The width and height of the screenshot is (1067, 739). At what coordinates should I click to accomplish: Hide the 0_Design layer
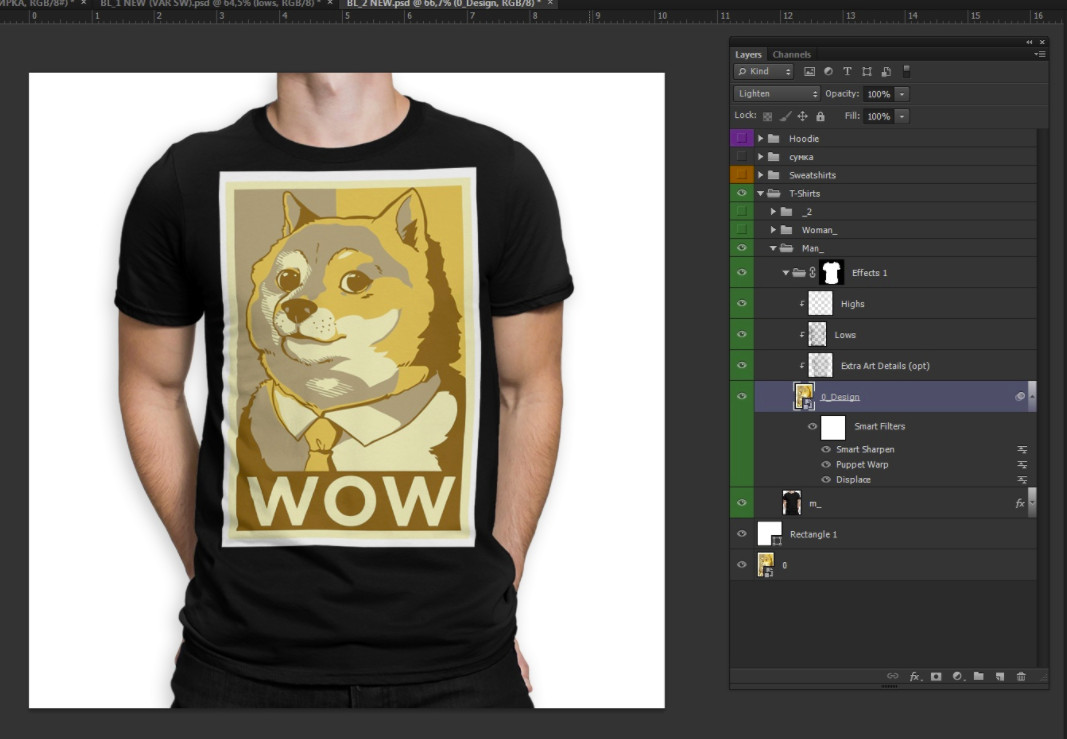(x=742, y=396)
